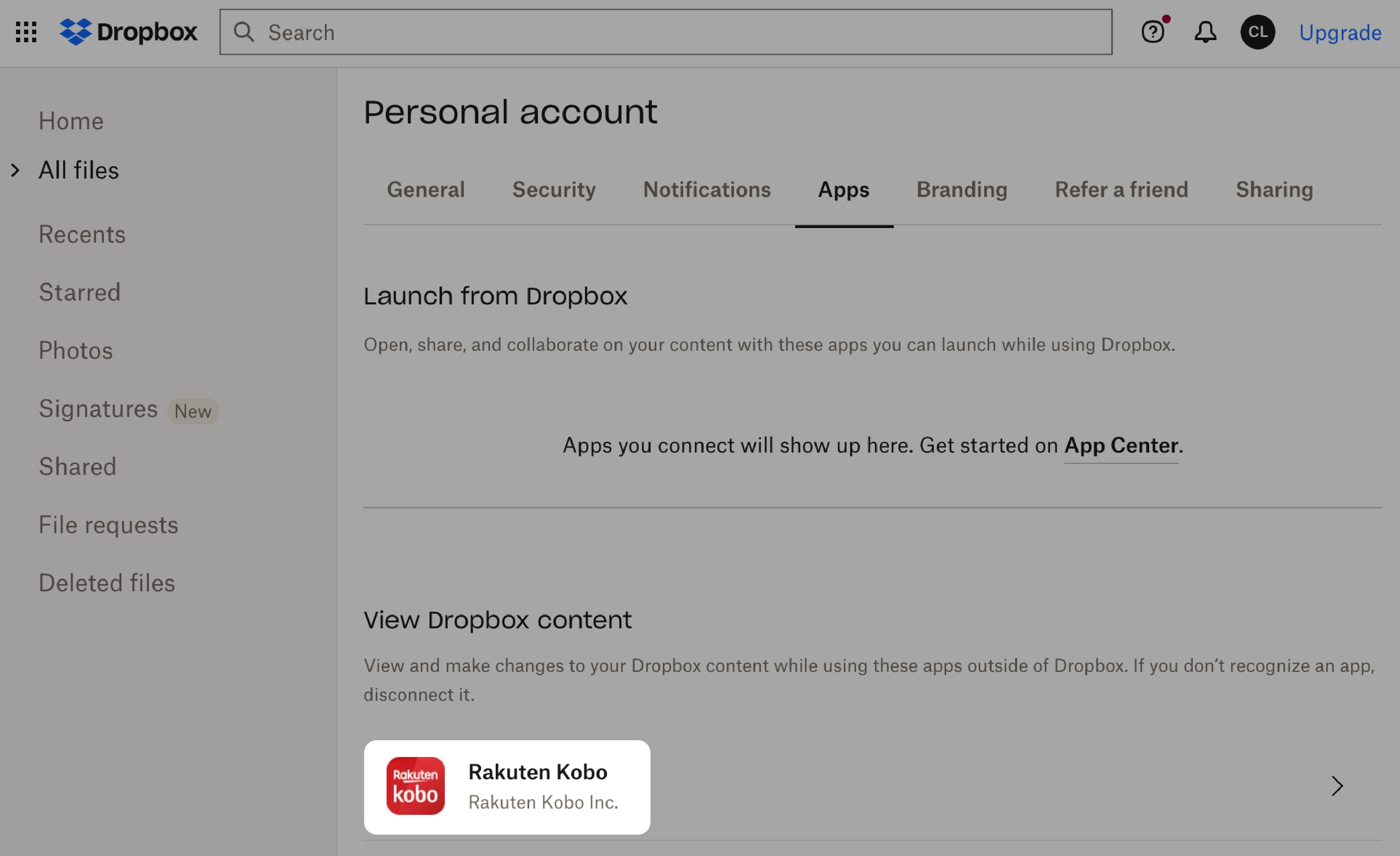Navigate to Starred in sidebar
Image resolution: width=1400 pixels, height=856 pixels.
[79, 292]
